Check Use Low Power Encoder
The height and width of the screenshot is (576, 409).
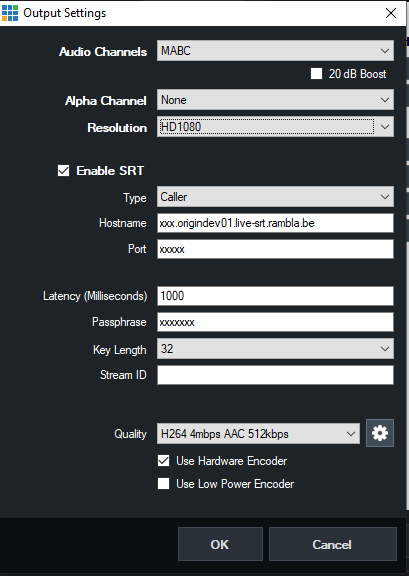(x=164, y=483)
